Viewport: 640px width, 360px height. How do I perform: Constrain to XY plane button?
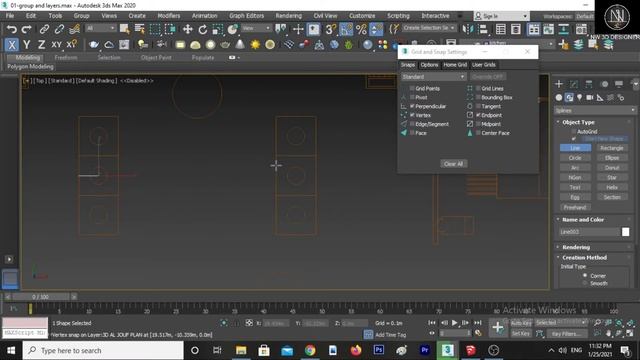pos(56,44)
